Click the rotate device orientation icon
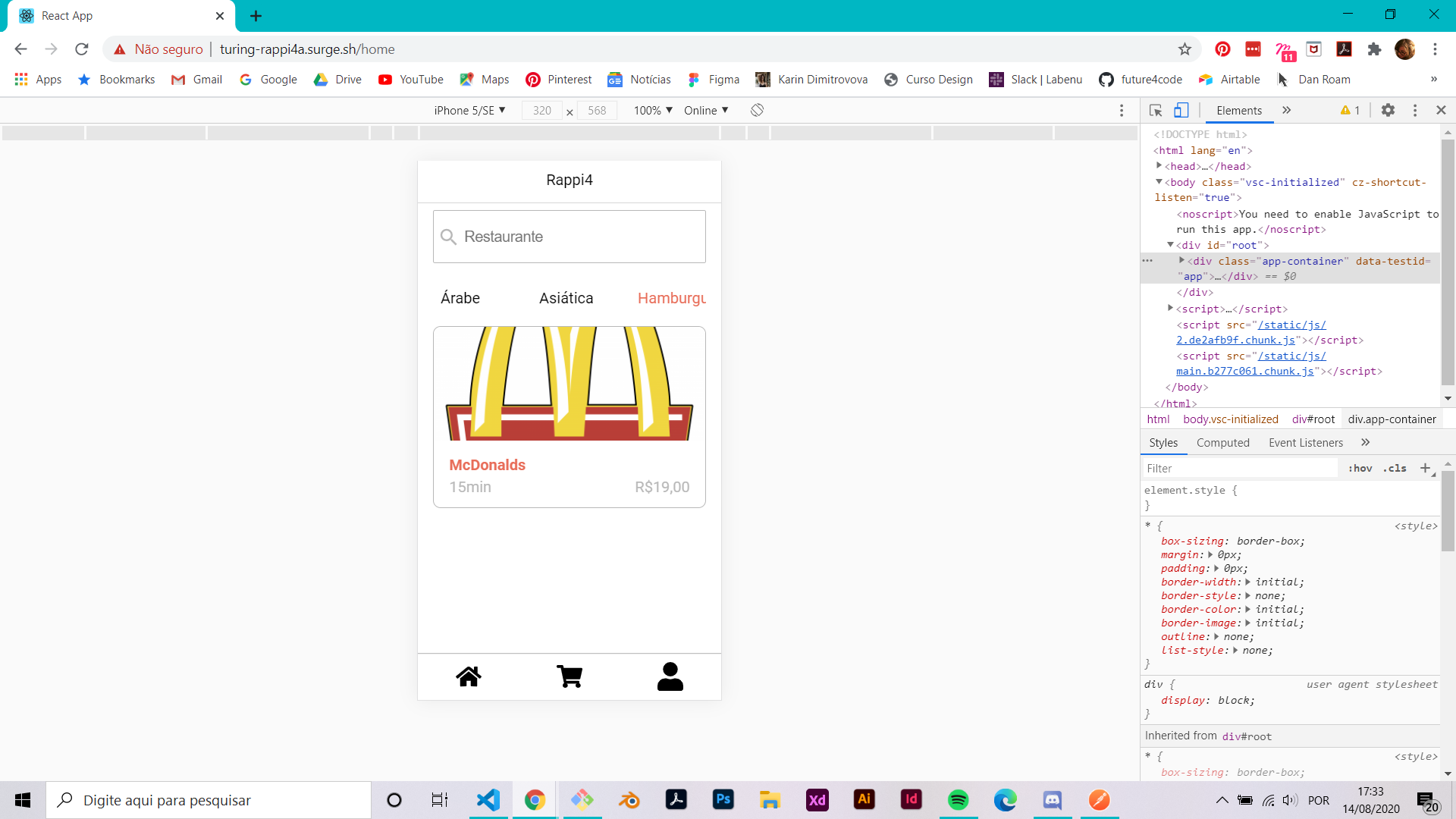 pyautogui.click(x=757, y=111)
